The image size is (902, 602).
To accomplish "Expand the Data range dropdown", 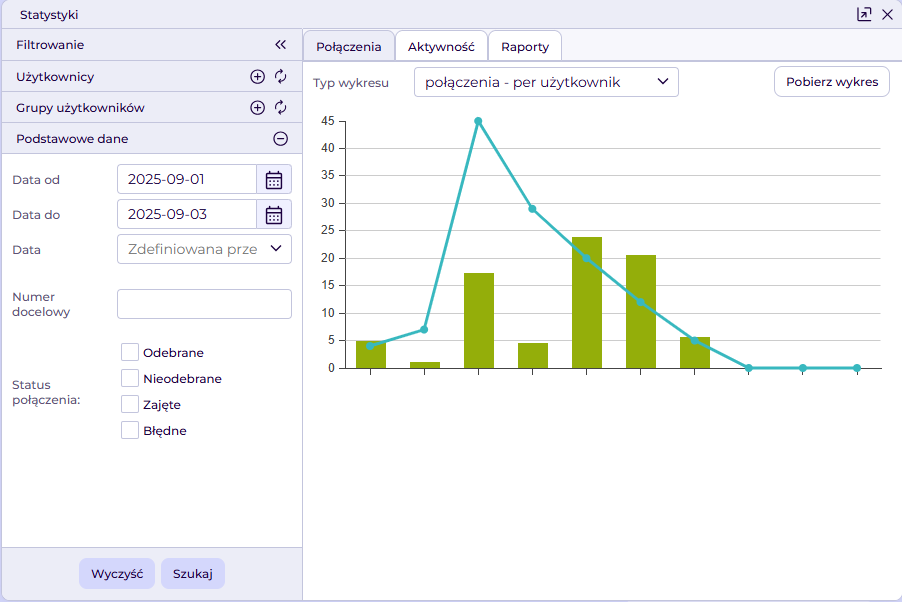I will point(204,249).
